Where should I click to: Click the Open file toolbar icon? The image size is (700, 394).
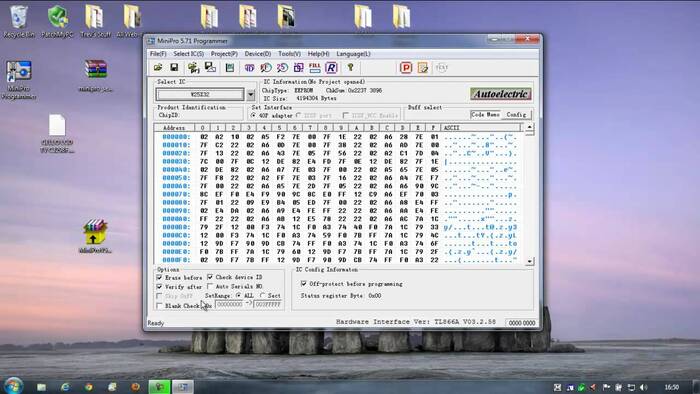coord(158,67)
